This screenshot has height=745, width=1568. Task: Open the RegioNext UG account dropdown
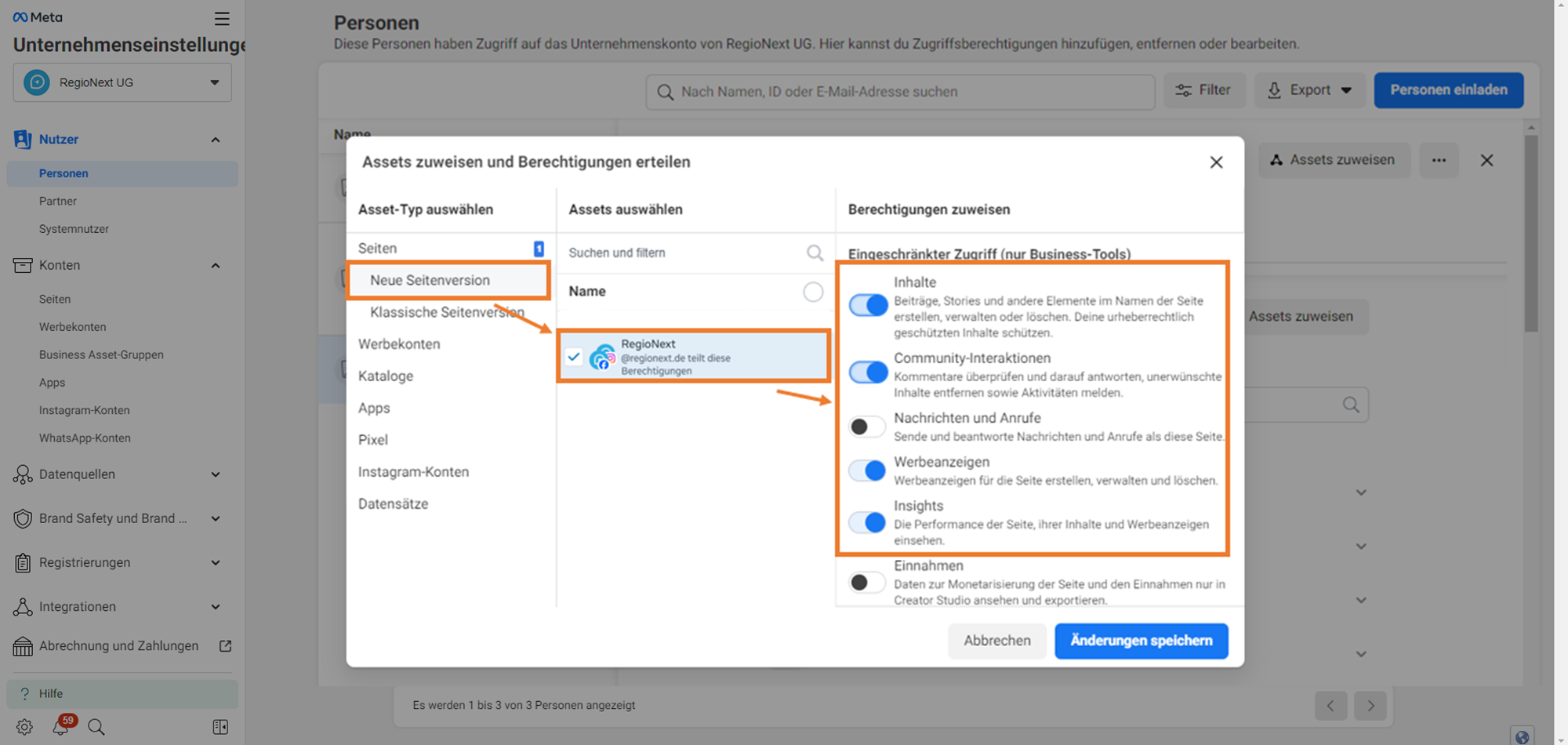coord(122,82)
